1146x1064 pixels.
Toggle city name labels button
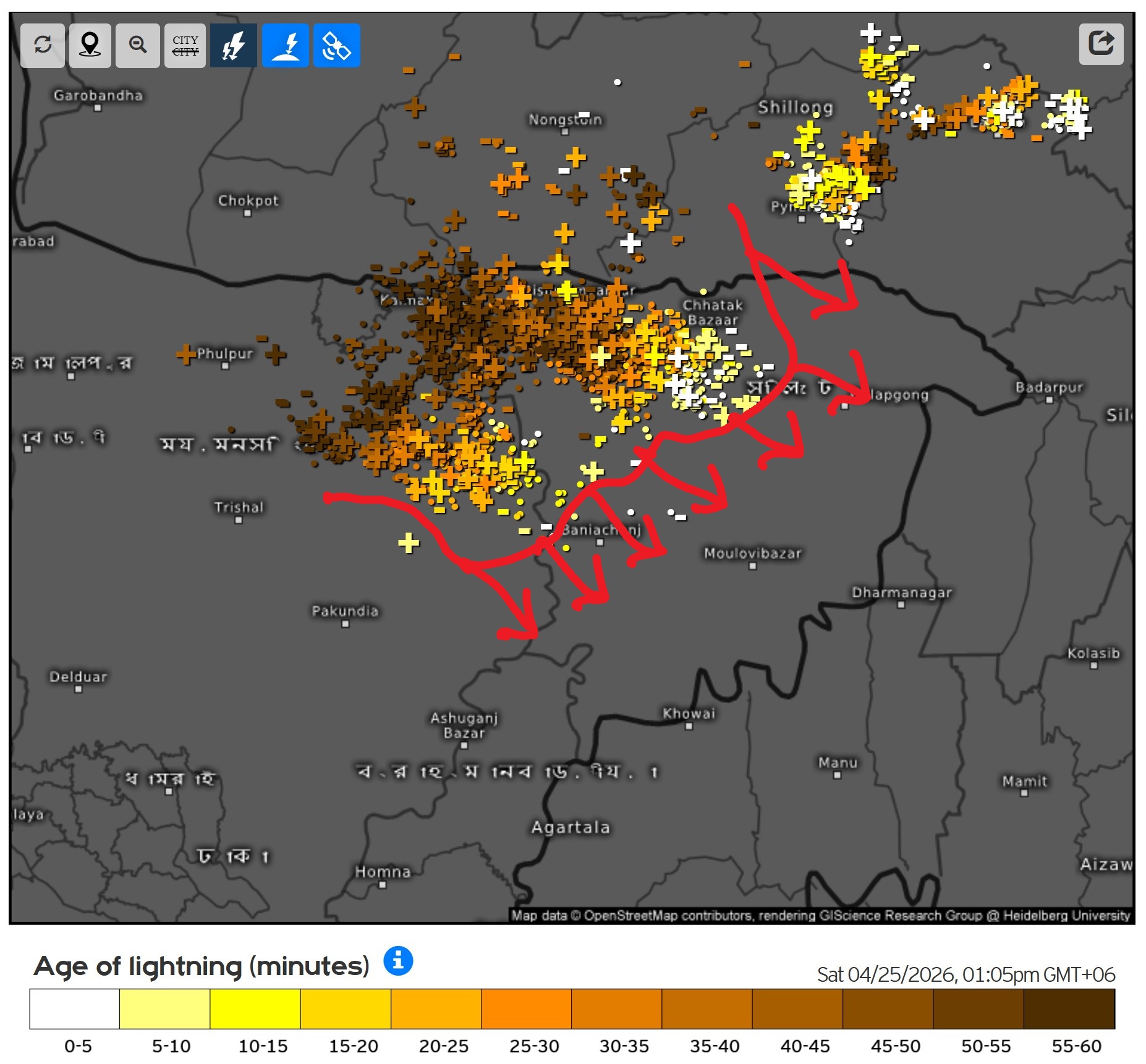tap(185, 45)
